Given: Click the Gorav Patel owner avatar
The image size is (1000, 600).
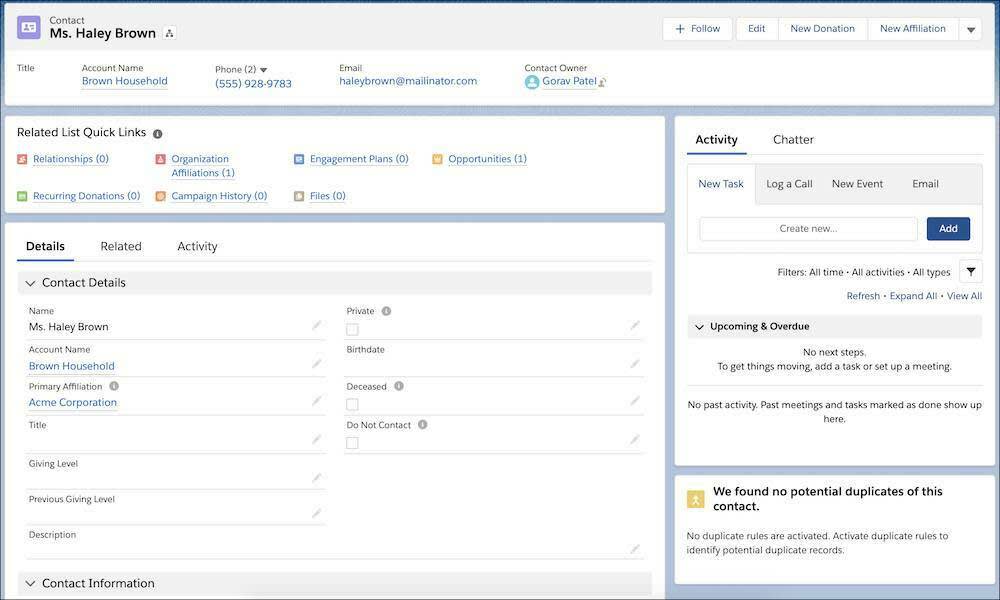Looking at the screenshot, I should tap(532, 82).
